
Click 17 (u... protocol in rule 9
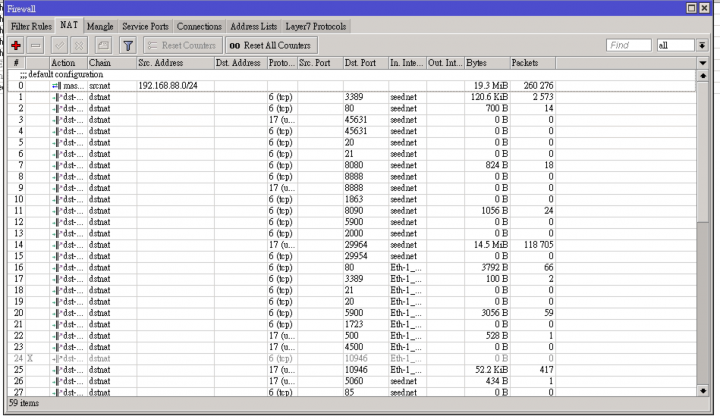(x=282, y=188)
